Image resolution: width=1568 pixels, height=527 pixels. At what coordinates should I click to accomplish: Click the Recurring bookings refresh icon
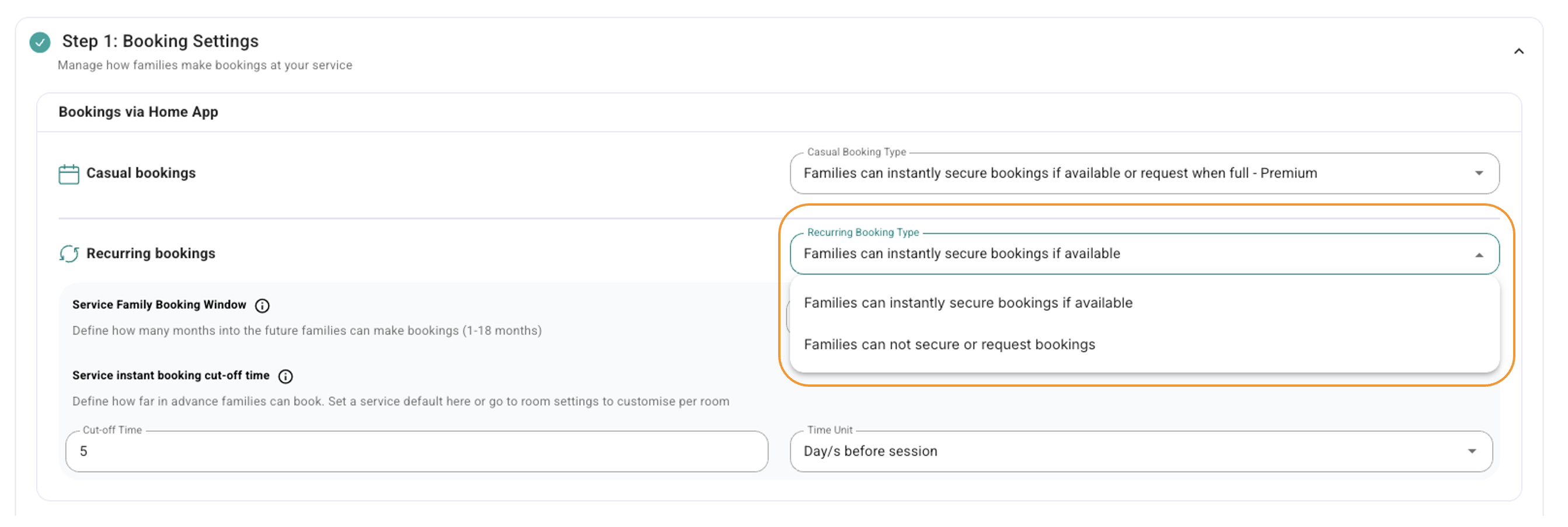tap(69, 254)
